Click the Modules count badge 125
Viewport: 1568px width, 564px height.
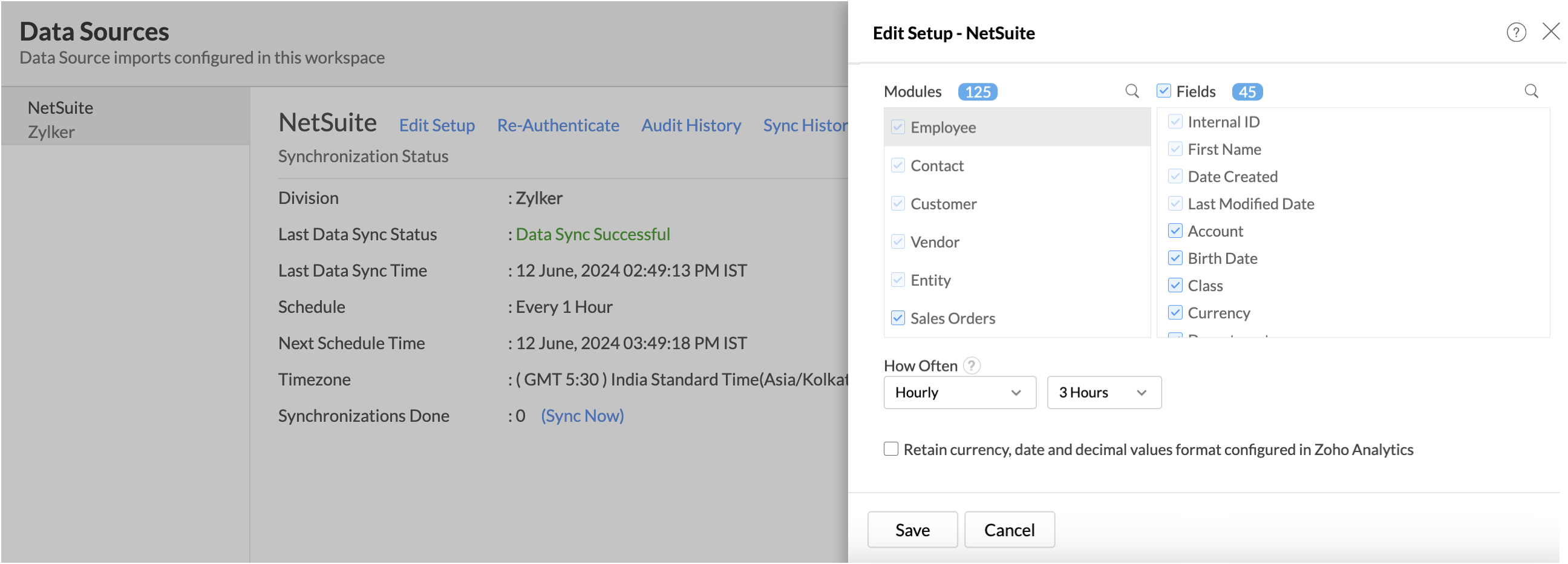click(x=977, y=91)
